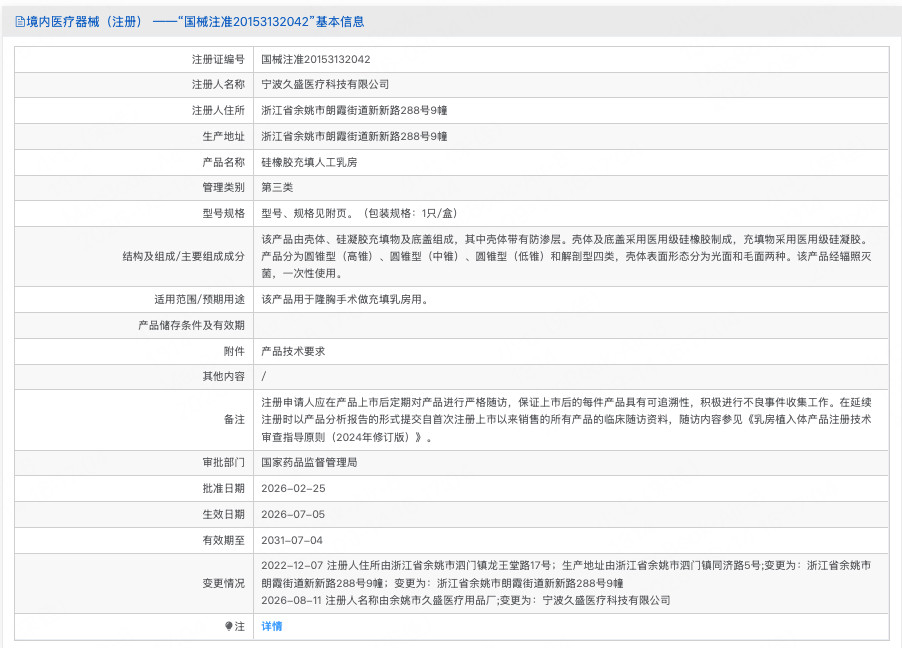Click the 产品名称 label
The width and height of the screenshot is (902, 648).
tap(223, 162)
